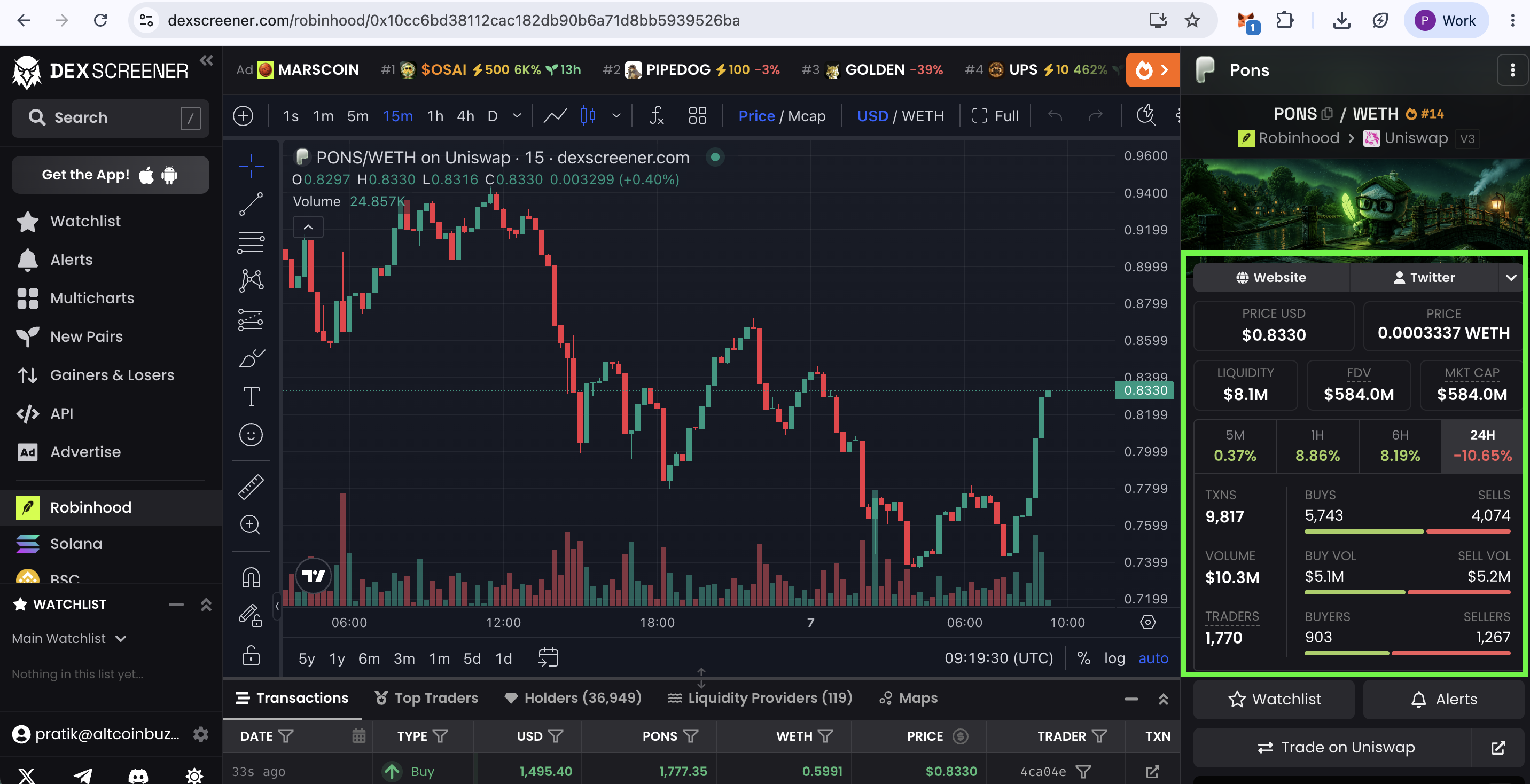This screenshot has width=1530, height=784.
Task: Collapse the left sidebar
Action: 206,60
